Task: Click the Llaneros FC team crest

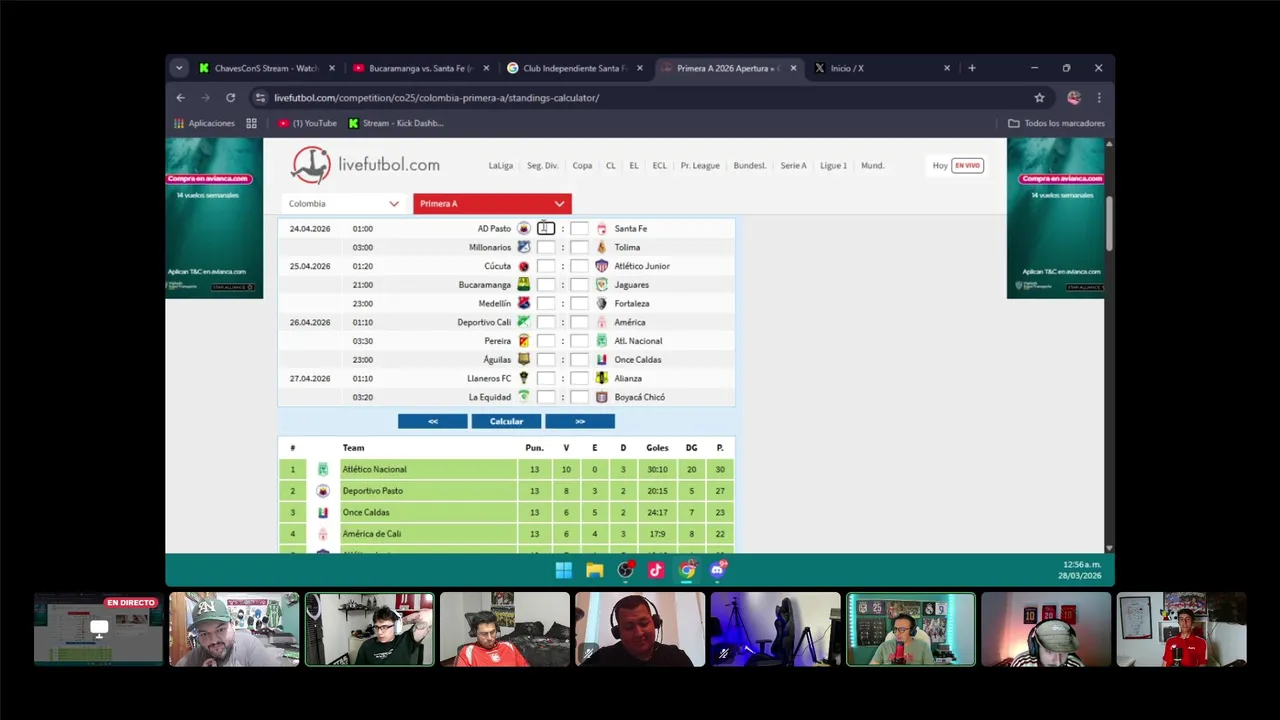Action: [x=523, y=378]
